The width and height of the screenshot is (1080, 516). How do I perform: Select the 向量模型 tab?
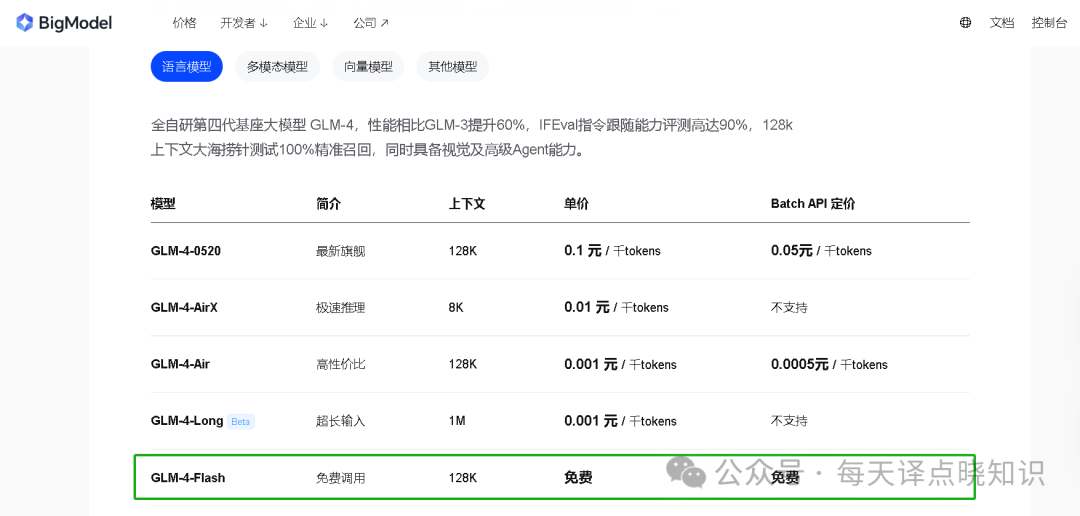368,67
